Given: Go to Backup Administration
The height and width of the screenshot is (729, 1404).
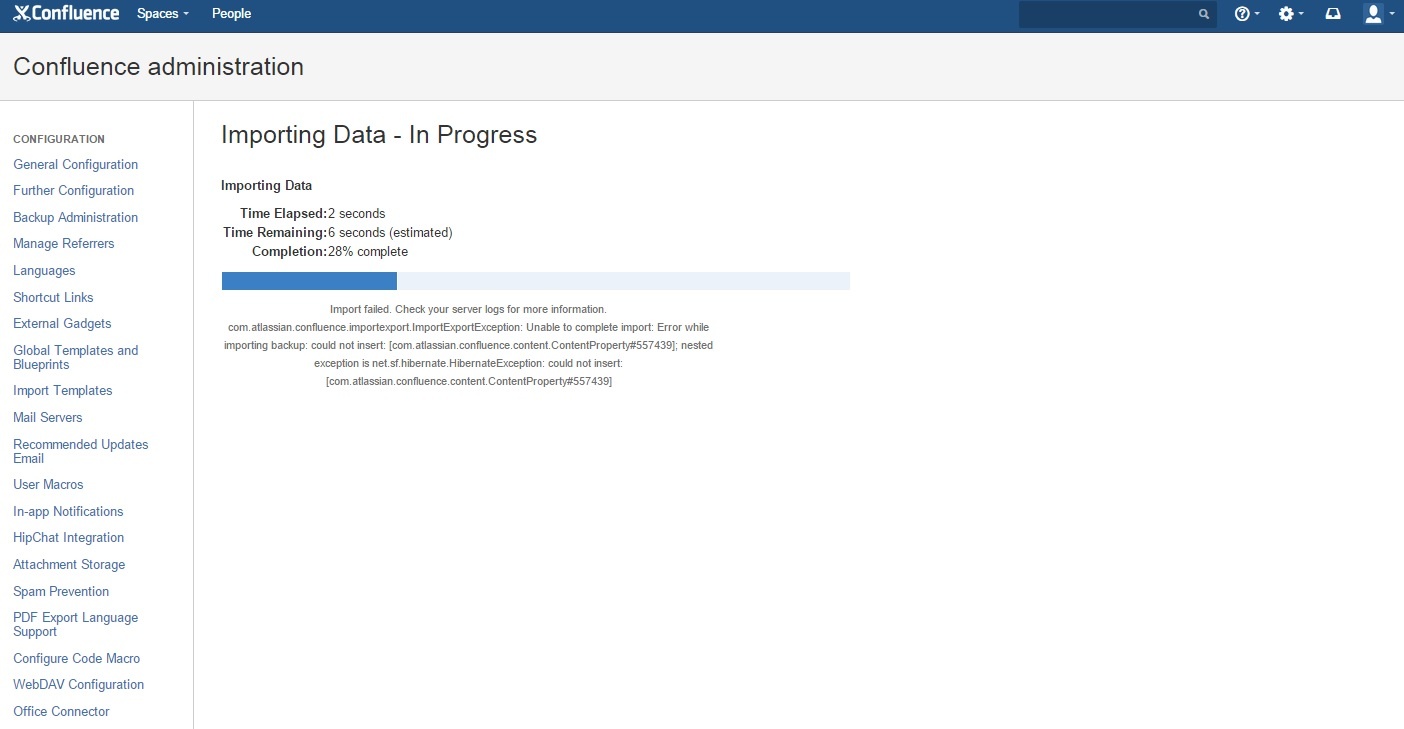Looking at the screenshot, I should [76, 217].
